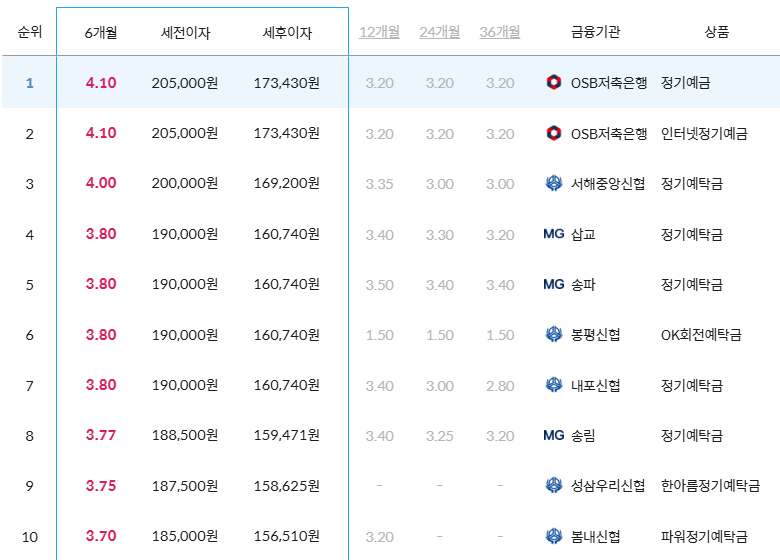The height and width of the screenshot is (560, 780).
Task: Select the 송파 institution name
Action: pos(583,284)
